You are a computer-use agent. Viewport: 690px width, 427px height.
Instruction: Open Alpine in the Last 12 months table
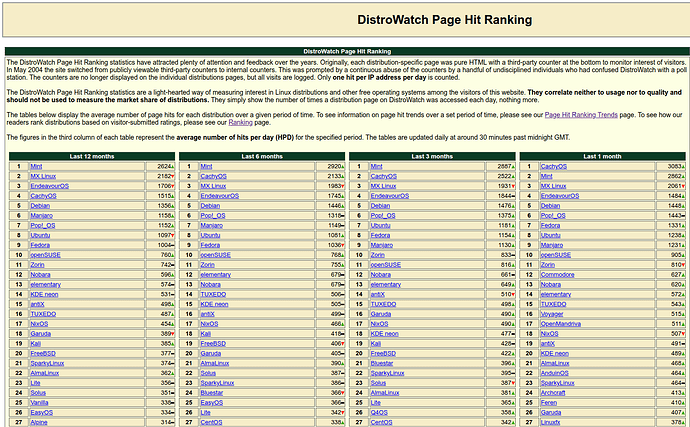[x=39, y=422]
